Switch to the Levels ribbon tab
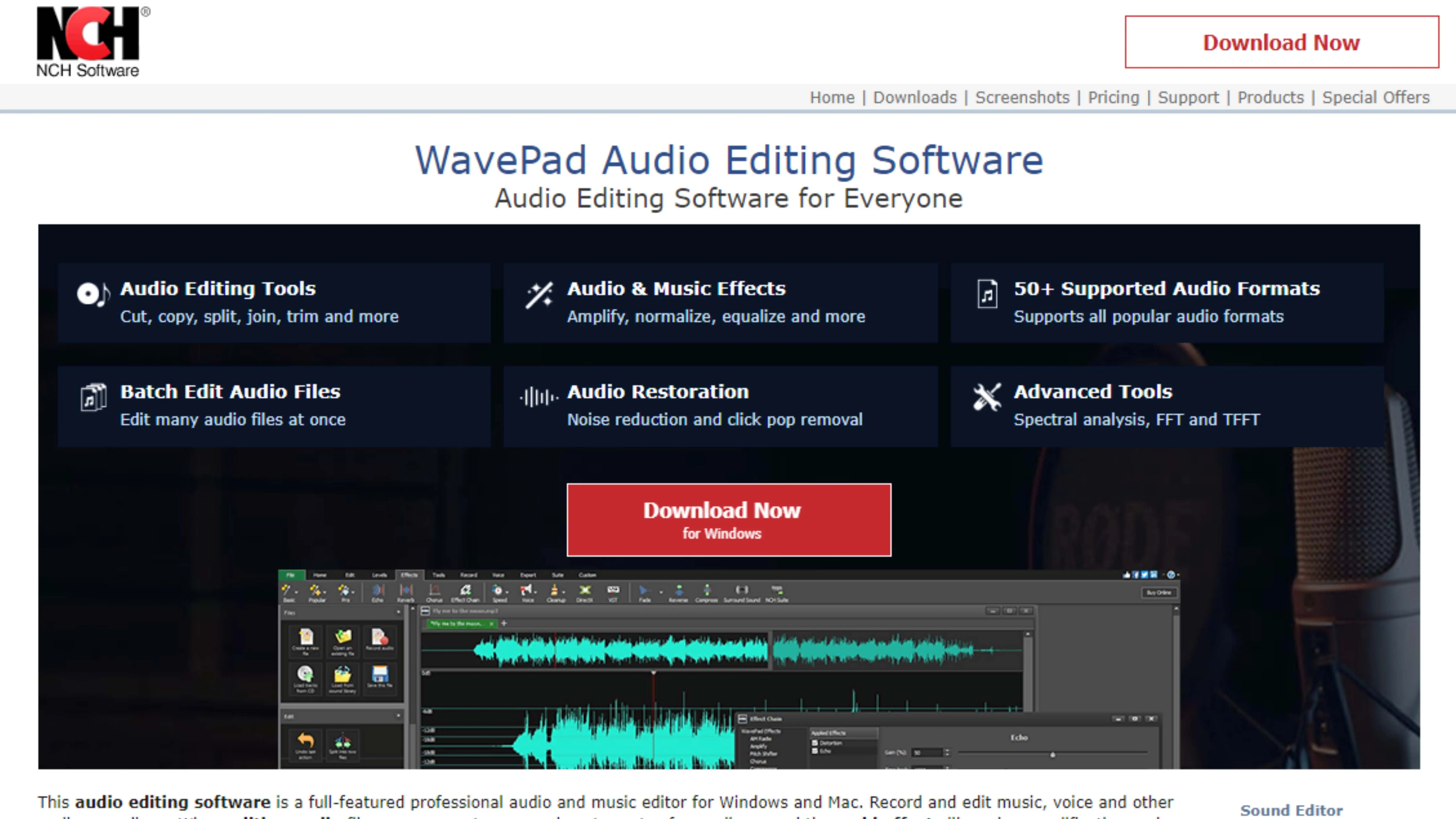The height and width of the screenshot is (819, 1456). [x=380, y=575]
